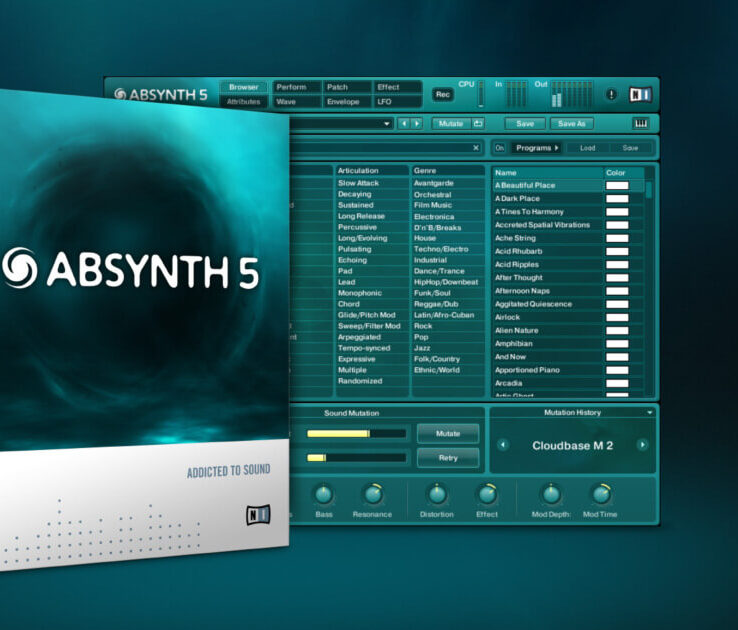Viewport: 738px width, 630px height.
Task: Click the Effect macro knob
Action: pyautogui.click(x=487, y=494)
